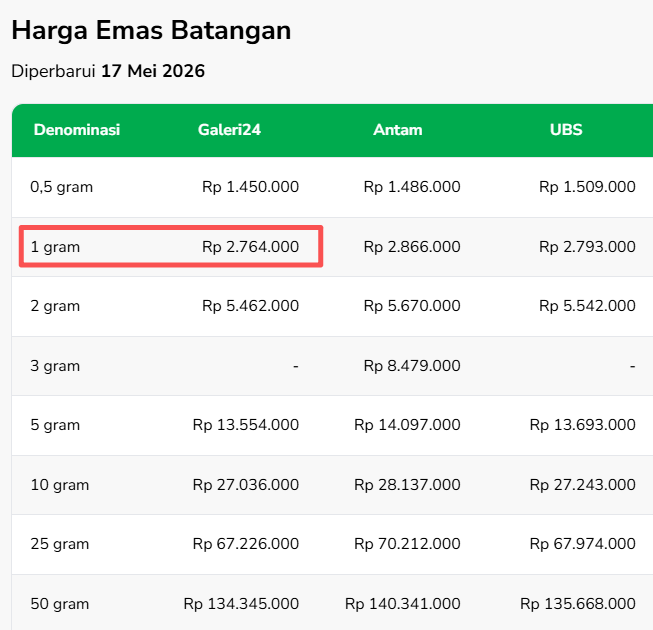Click UBS price Rp 135.668.000

(578, 604)
